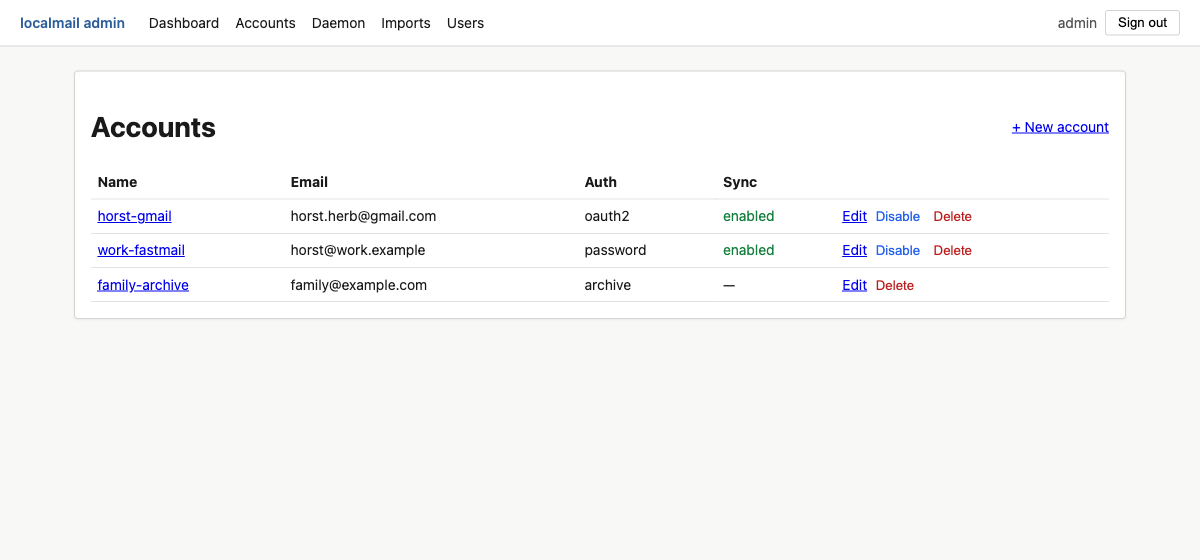The height and width of the screenshot is (560, 1200).
Task: Click the password auth value
Action: point(615,250)
